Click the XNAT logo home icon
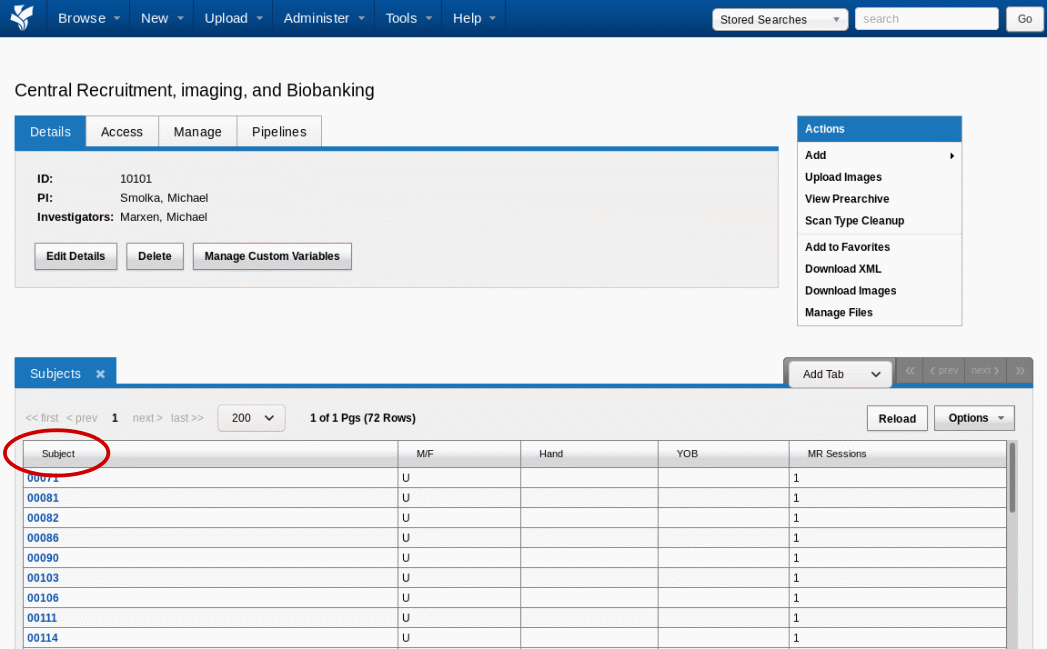1047x649 pixels. 21,18
